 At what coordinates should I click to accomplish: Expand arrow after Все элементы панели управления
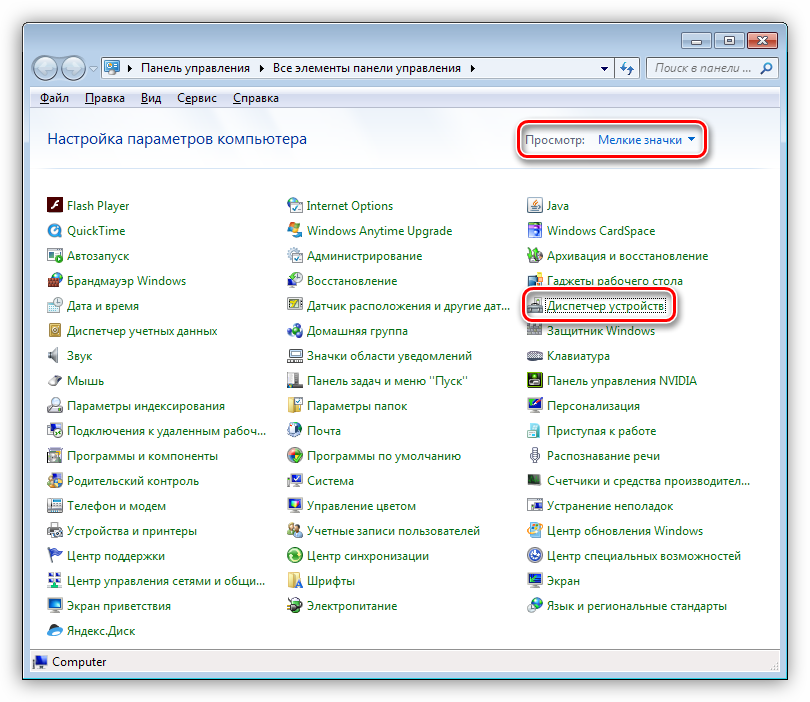click(473, 68)
